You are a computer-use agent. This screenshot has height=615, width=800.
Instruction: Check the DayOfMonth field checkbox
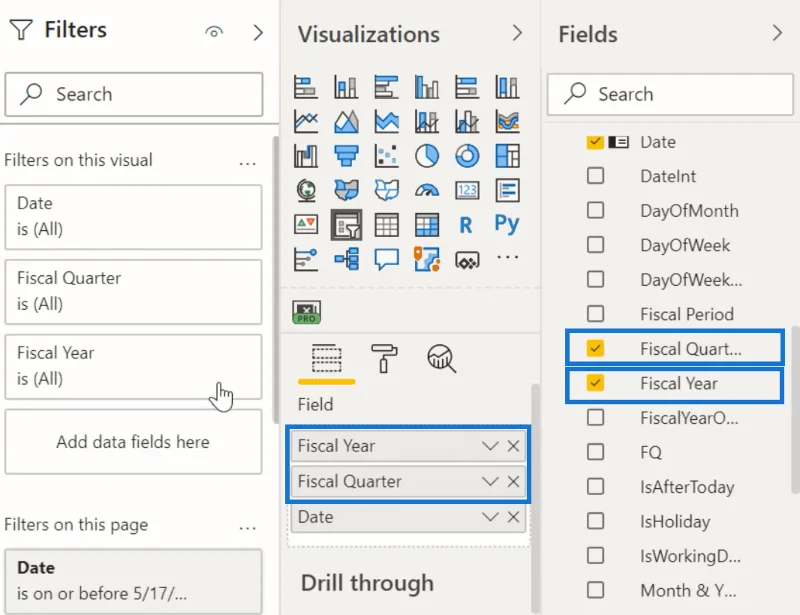pos(595,210)
